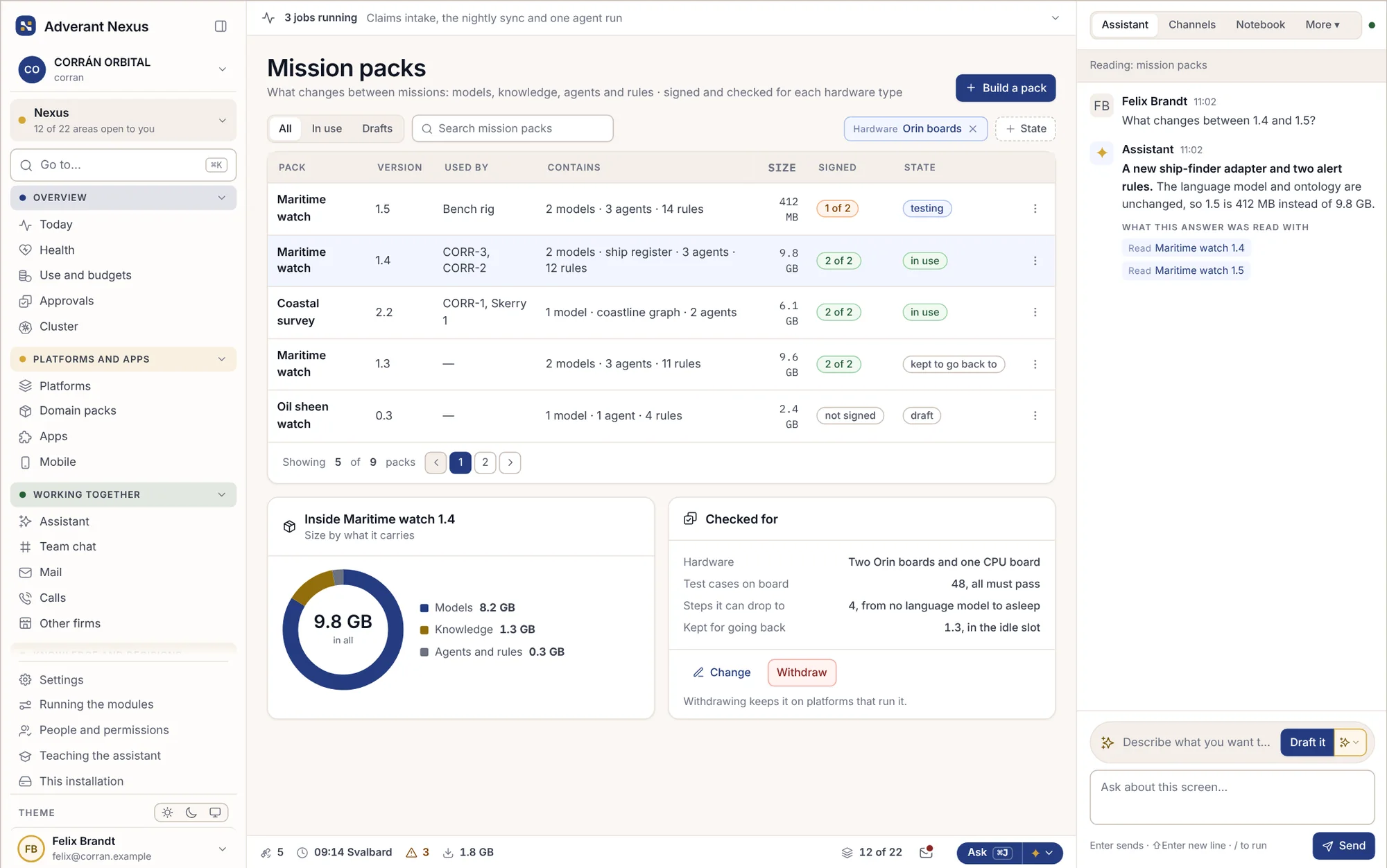Click the Knowledge gold legend swatch
The image size is (1387, 868).
tap(424, 630)
